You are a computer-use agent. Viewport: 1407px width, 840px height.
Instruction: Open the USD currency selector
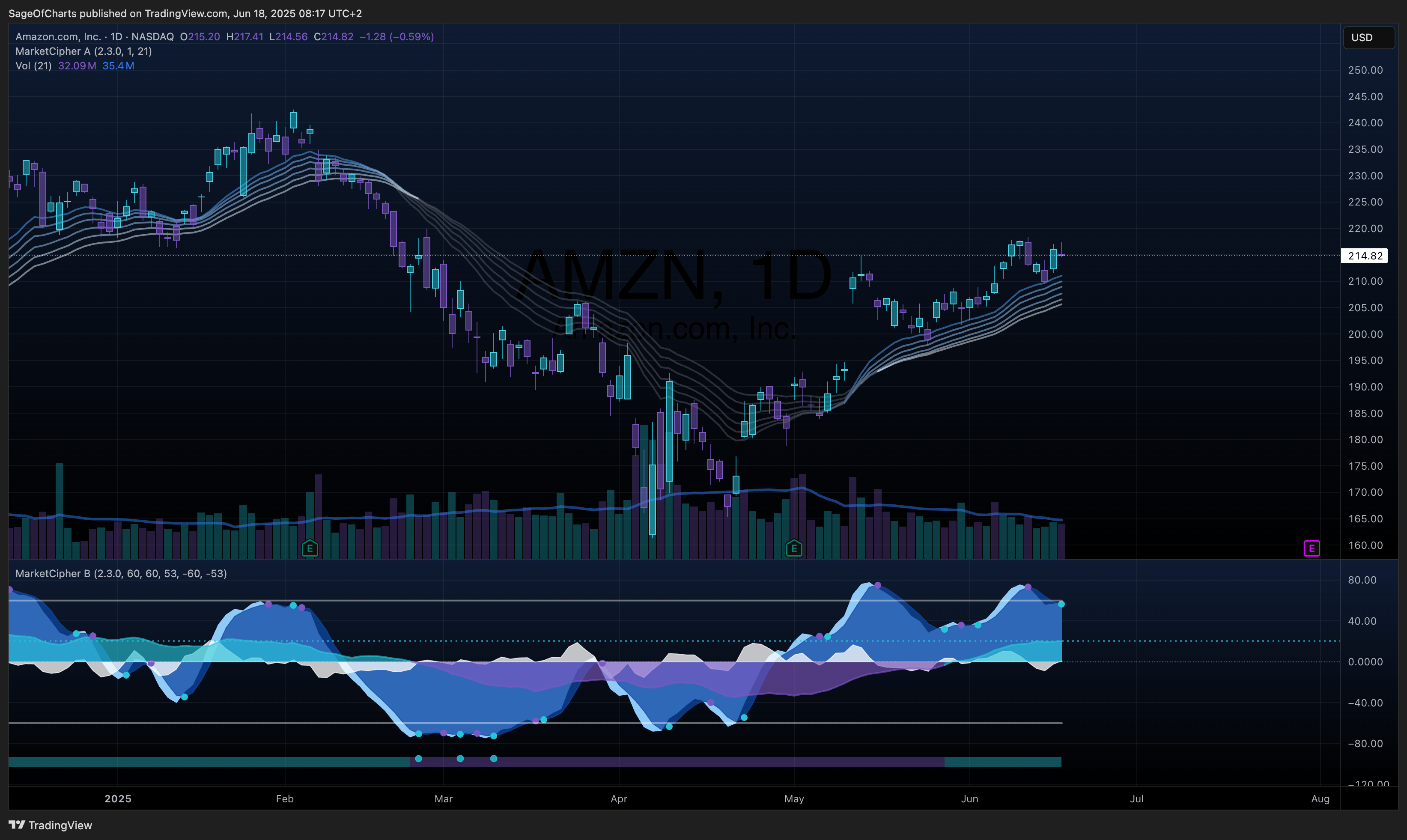coord(1368,37)
